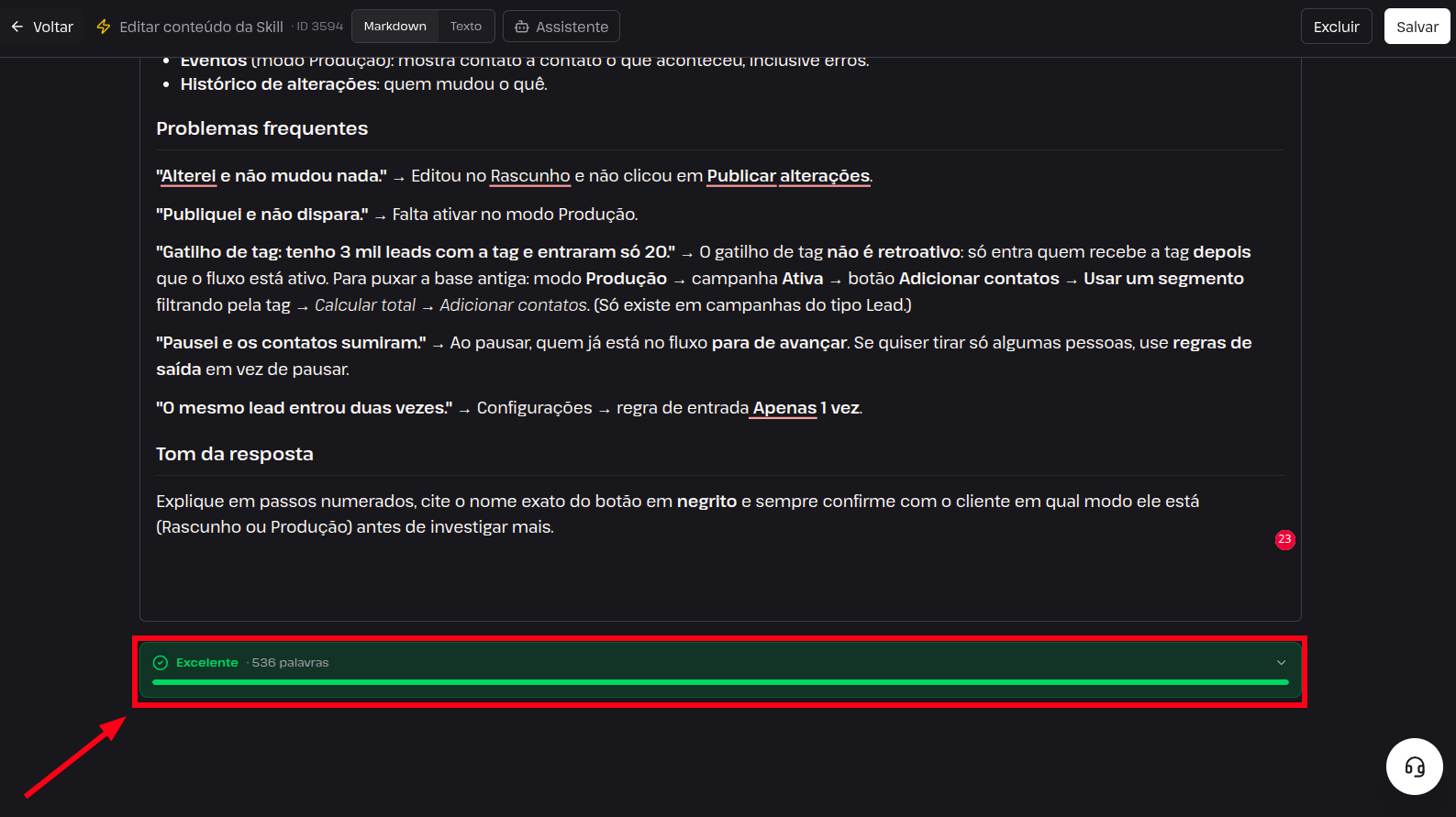Delete the skill with Excluir

(x=1336, y=27)
